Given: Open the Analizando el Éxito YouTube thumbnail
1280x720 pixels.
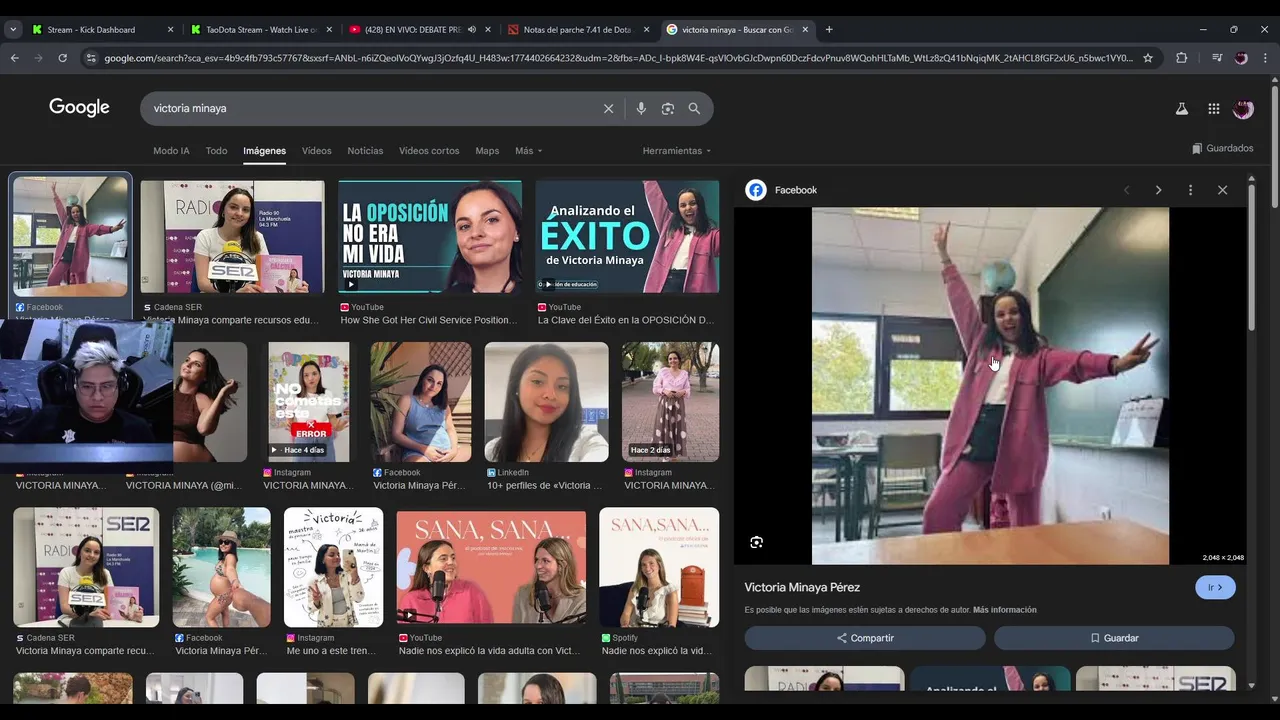Looking at the screenshot, I should (x=627, y=238).
